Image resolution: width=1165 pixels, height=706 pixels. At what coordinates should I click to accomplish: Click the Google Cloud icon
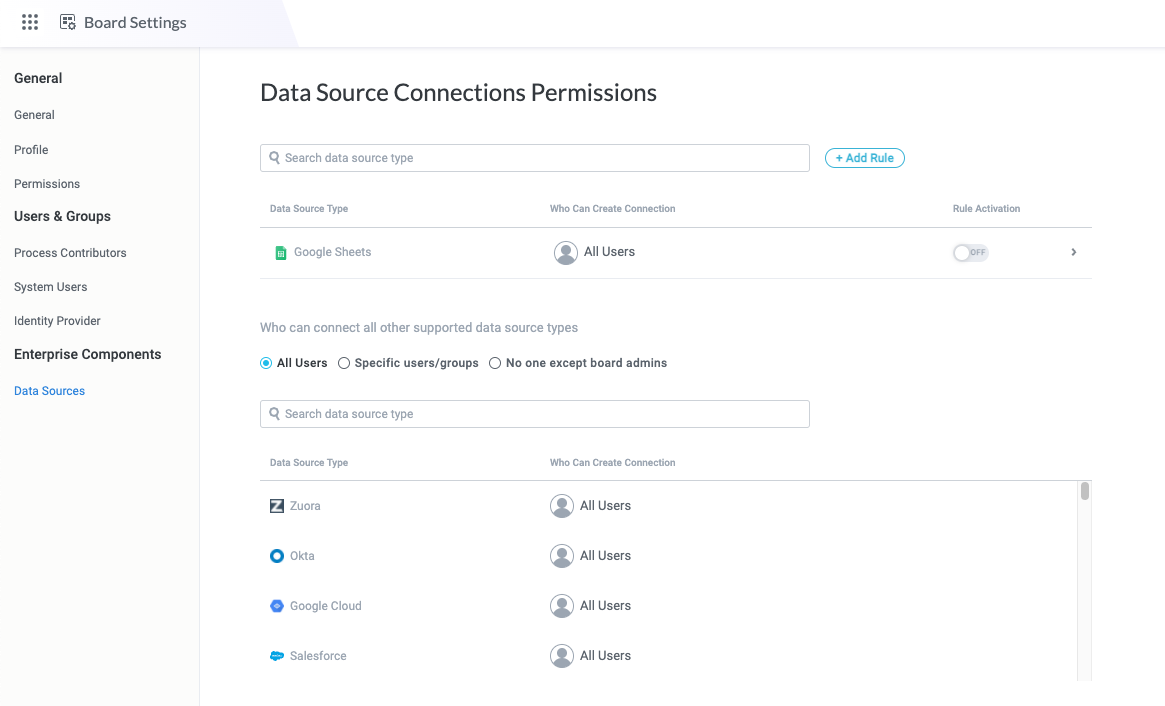tap(276, 606)
